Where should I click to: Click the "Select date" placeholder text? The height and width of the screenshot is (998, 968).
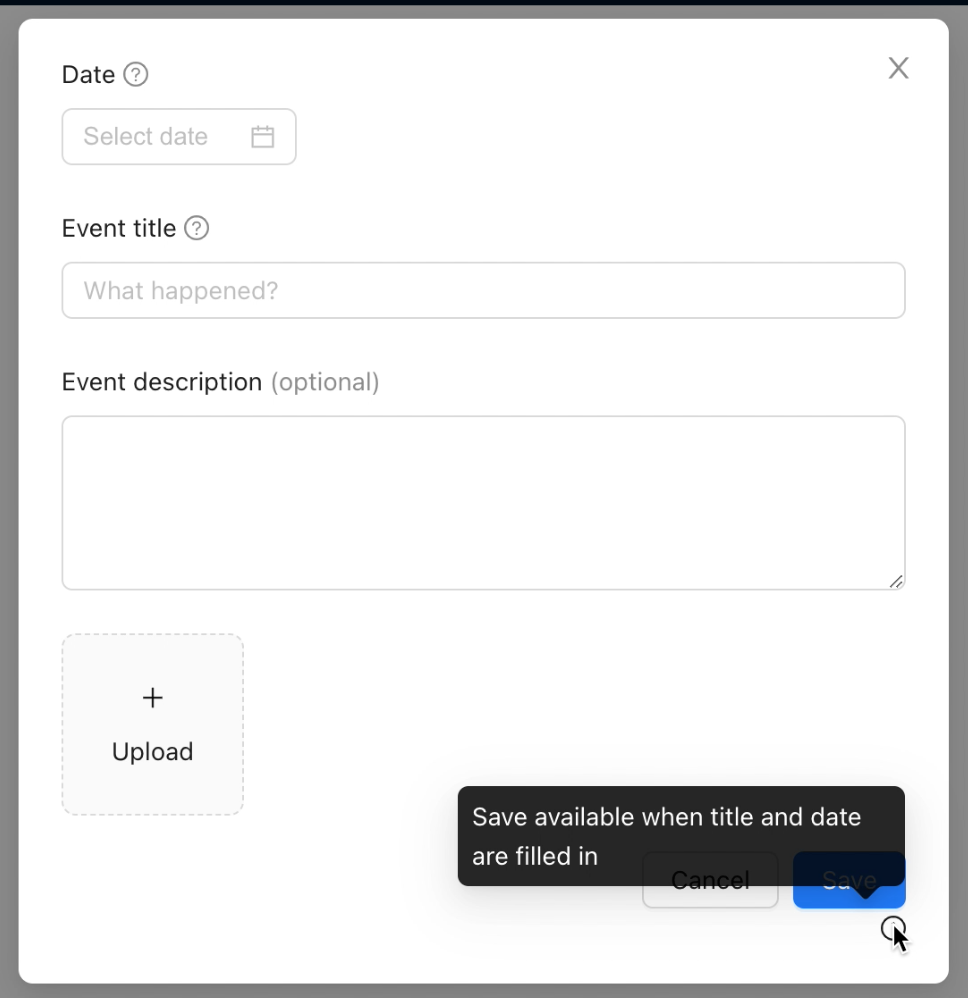[145, 137]
